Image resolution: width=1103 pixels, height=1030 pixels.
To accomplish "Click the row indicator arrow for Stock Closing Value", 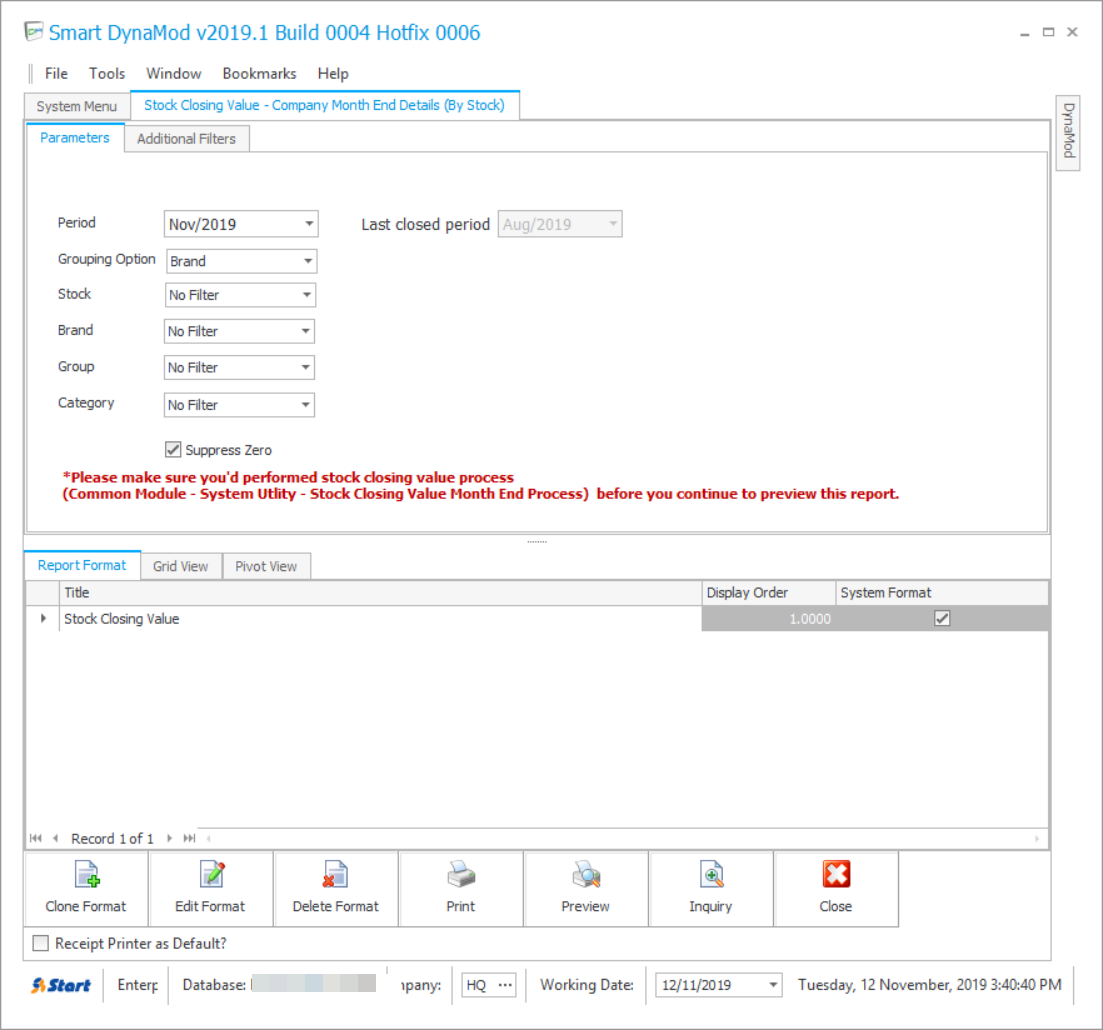I will pos(43,618).
